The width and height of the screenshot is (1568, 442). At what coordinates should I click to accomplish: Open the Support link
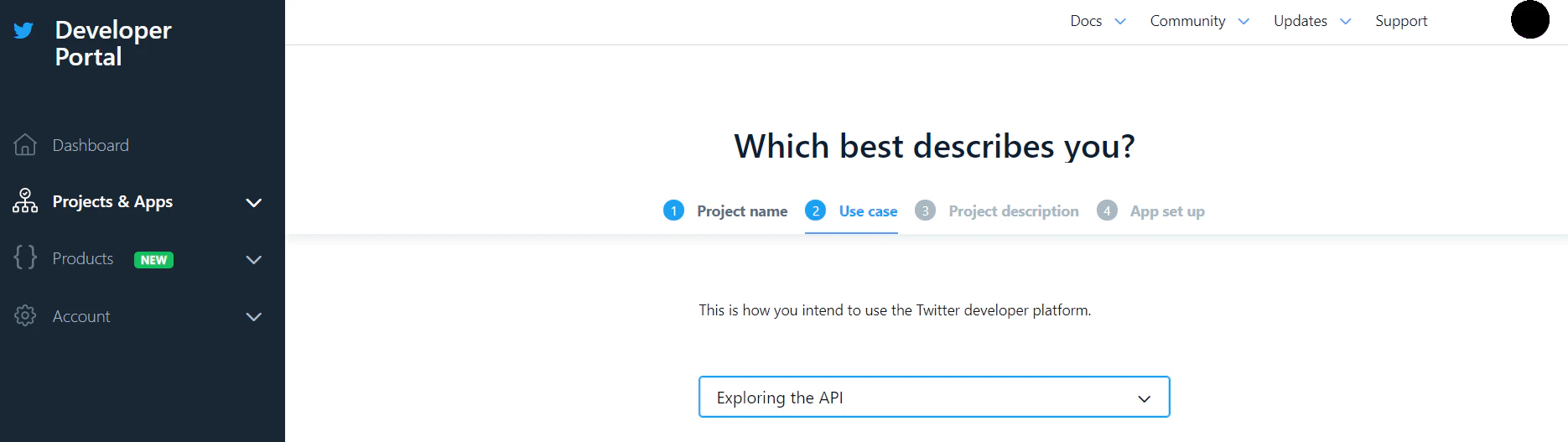1401,21
